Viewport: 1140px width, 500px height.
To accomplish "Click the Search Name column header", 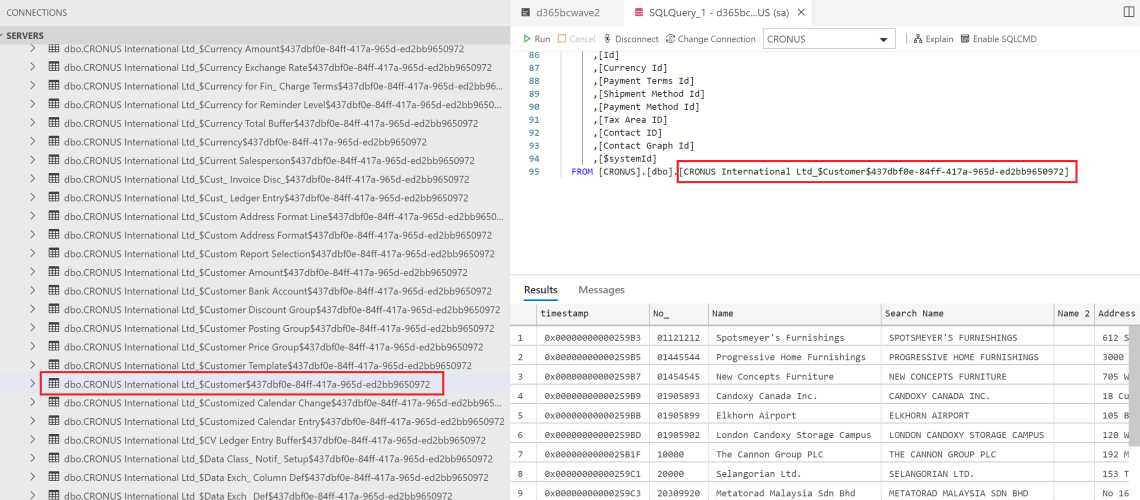I will click(x=967, y=313).
